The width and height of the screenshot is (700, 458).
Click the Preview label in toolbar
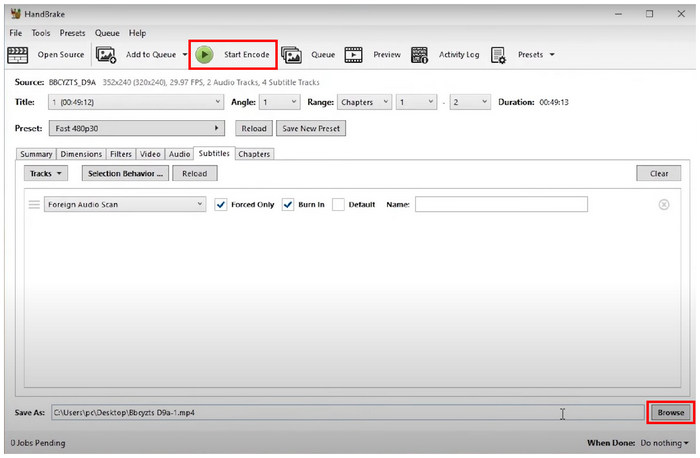pyautogui.click(x=387, y=55)
